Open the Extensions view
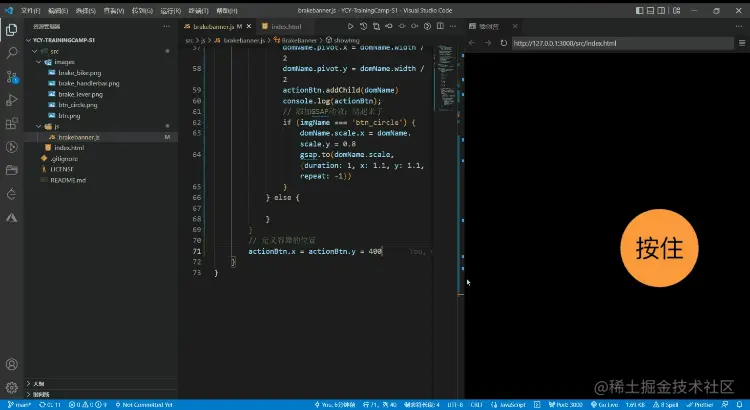Screen dimensions: 750x410 11,123
